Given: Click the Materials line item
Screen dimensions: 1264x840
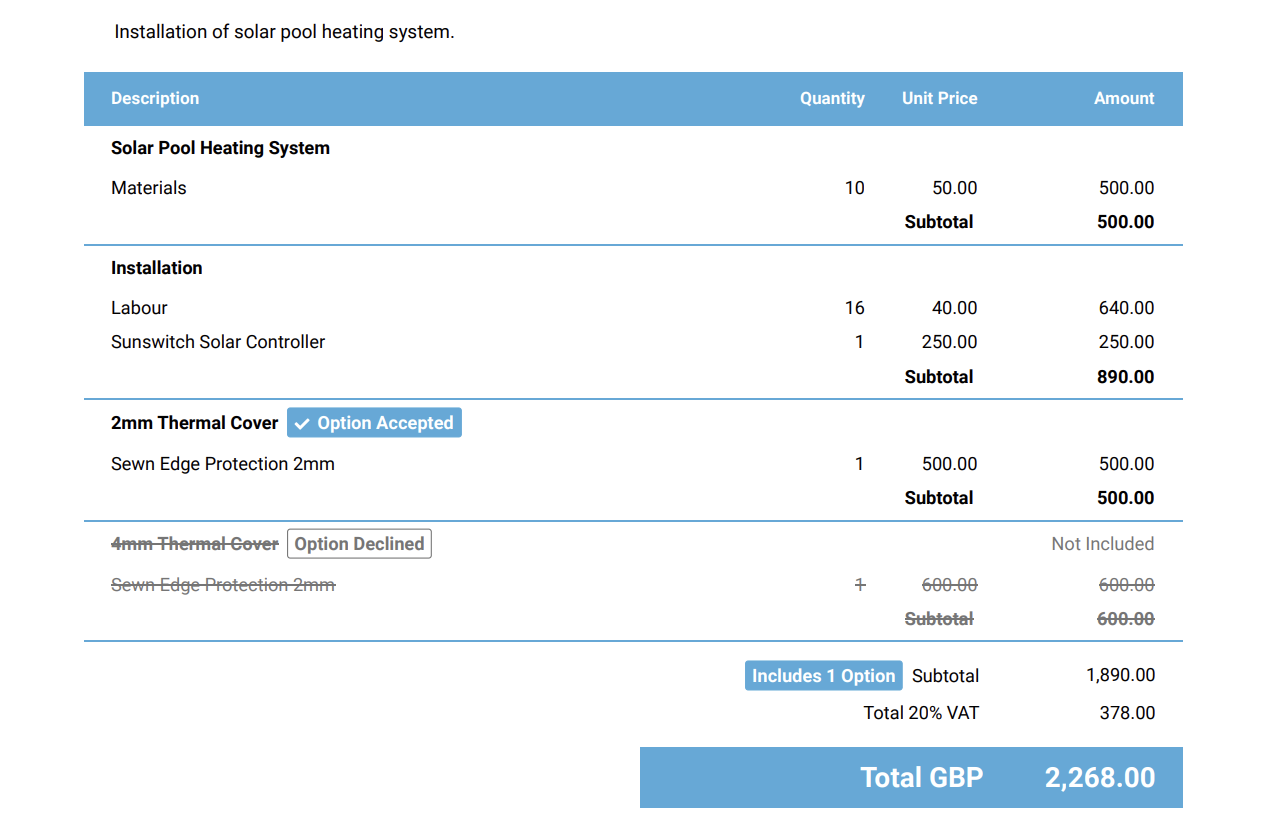Looking at the screenshot, I should 148,188.
